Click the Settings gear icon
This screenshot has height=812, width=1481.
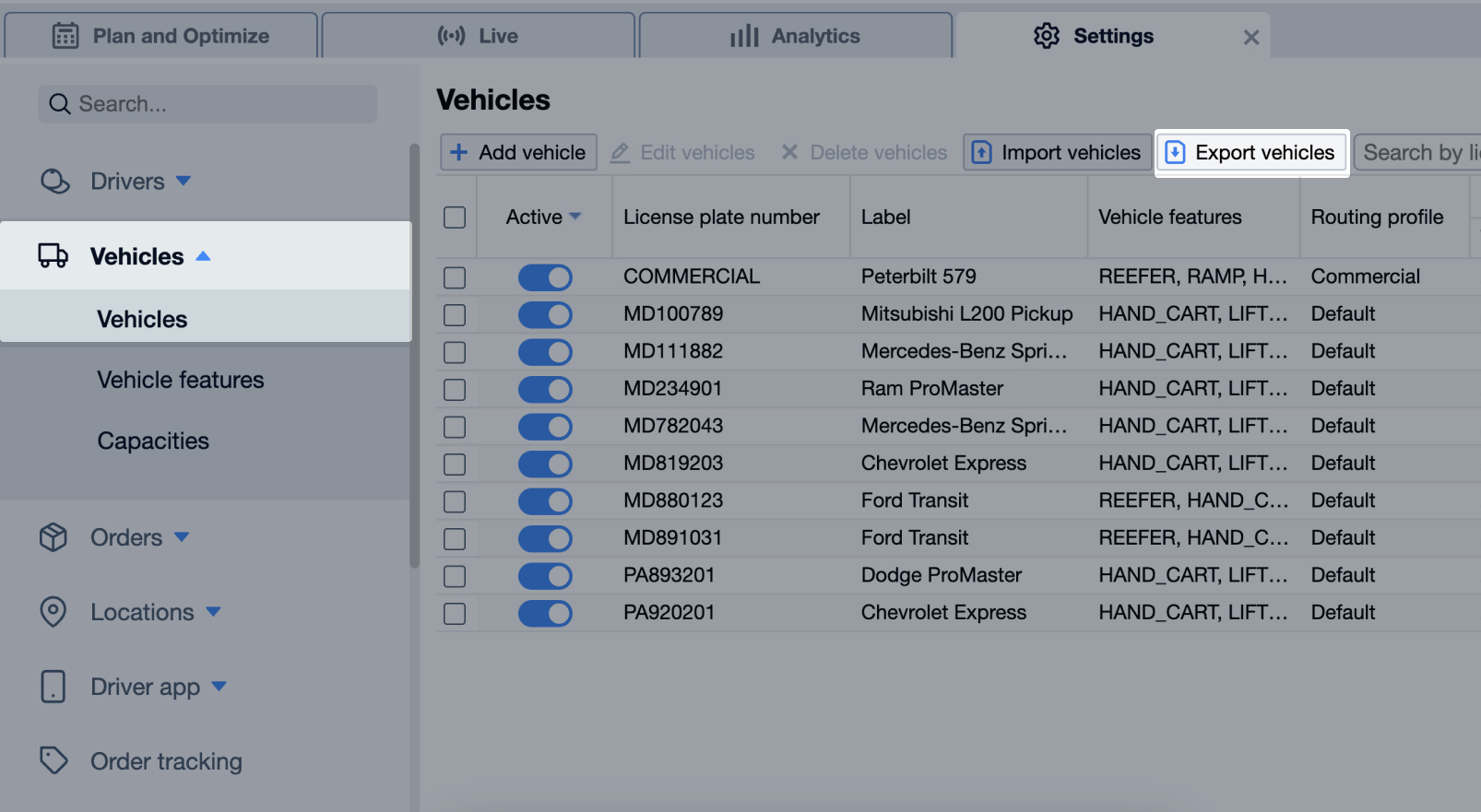tap(1047, 36)
